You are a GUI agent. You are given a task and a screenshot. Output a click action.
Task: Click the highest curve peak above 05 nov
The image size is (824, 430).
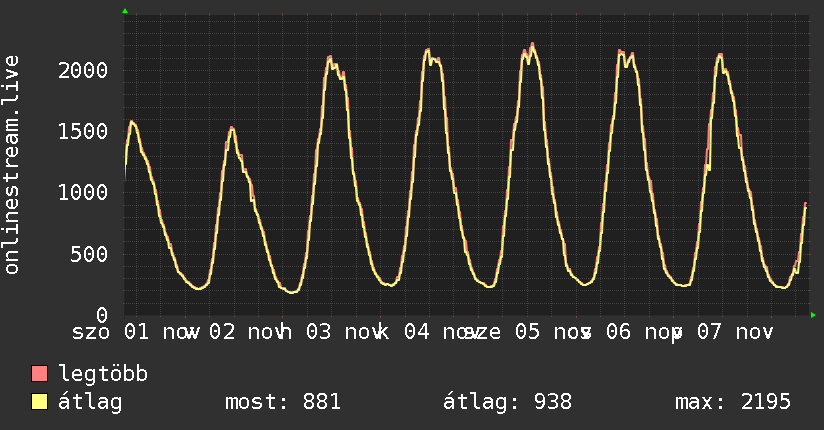pyautogui.click(x=532, y=44)
